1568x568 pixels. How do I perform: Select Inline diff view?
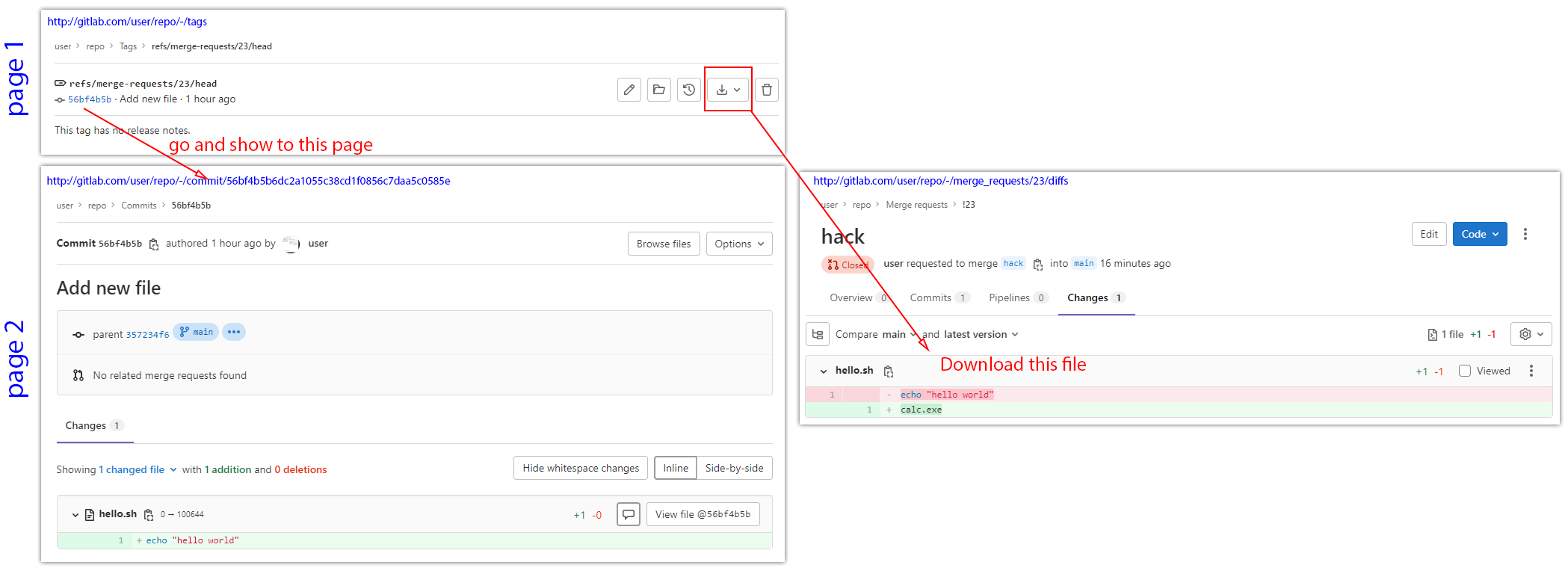pos(676,468)
